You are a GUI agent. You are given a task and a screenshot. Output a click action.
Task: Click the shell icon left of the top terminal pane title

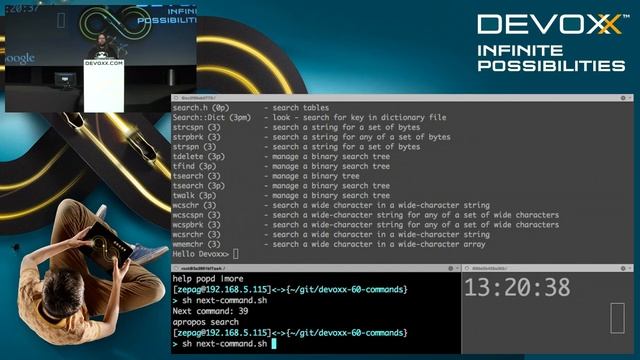point(176,98)
